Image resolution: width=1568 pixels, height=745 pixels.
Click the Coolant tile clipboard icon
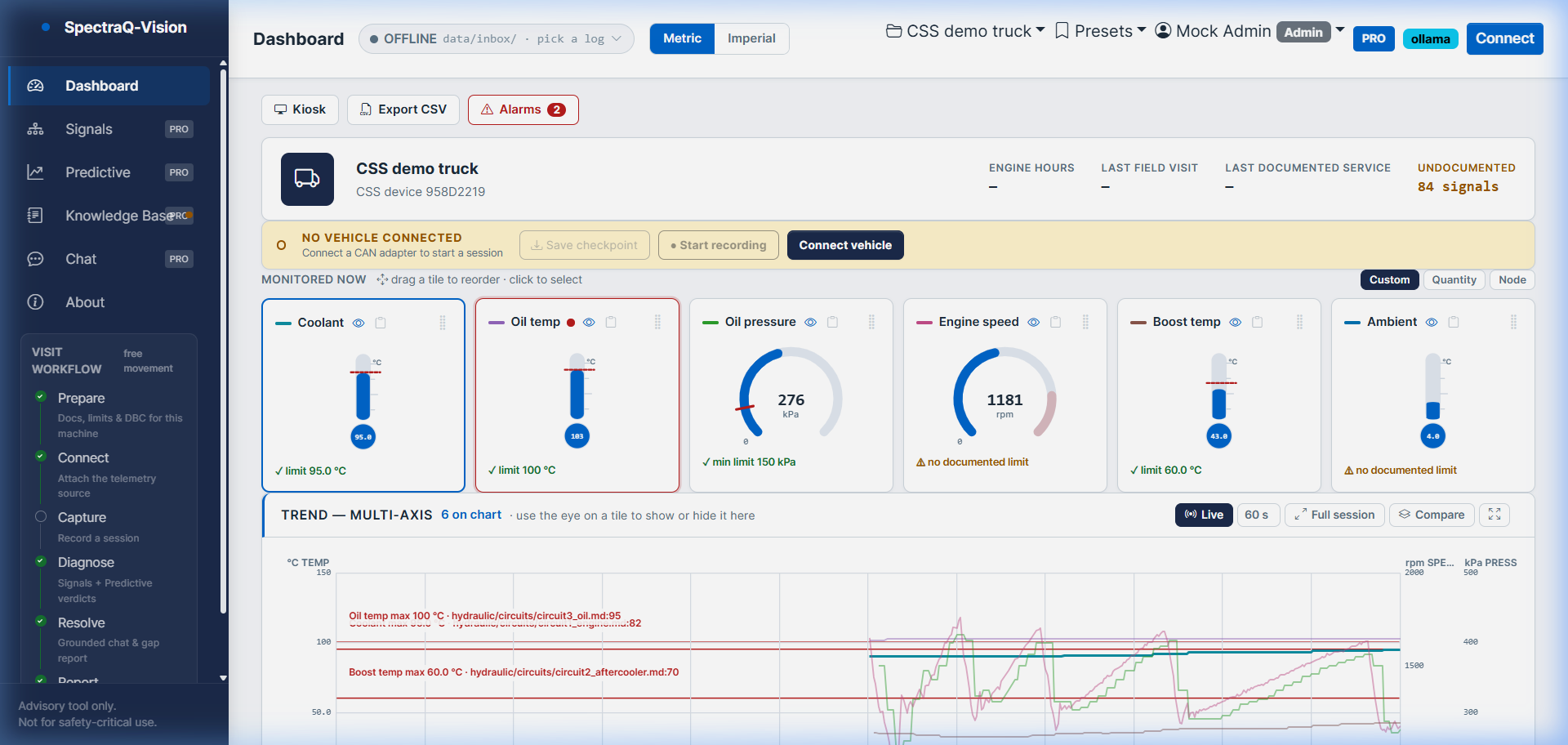pyautogui.click(x=381, y=323)
